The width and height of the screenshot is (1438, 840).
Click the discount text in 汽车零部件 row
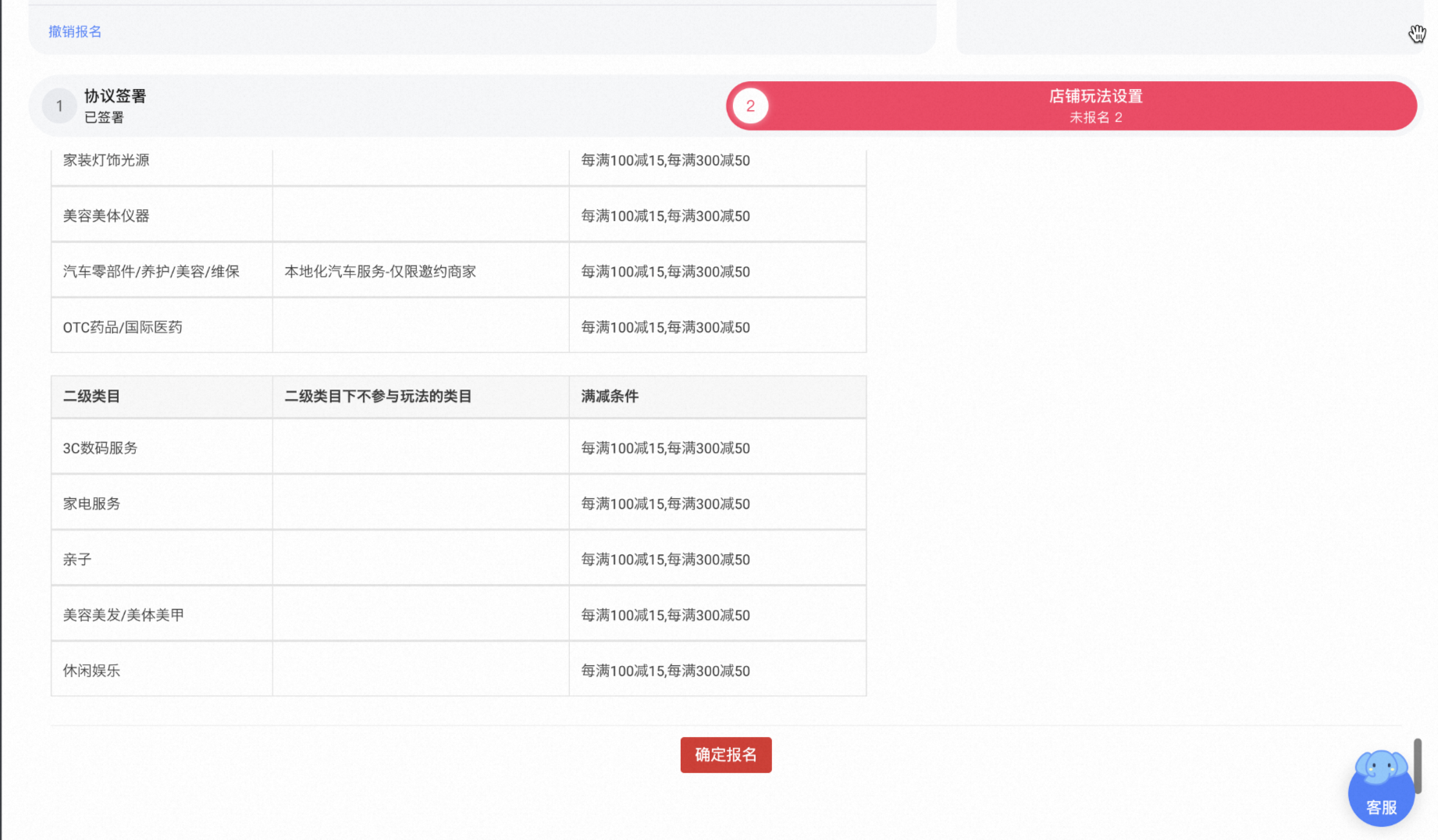[665, 272]
